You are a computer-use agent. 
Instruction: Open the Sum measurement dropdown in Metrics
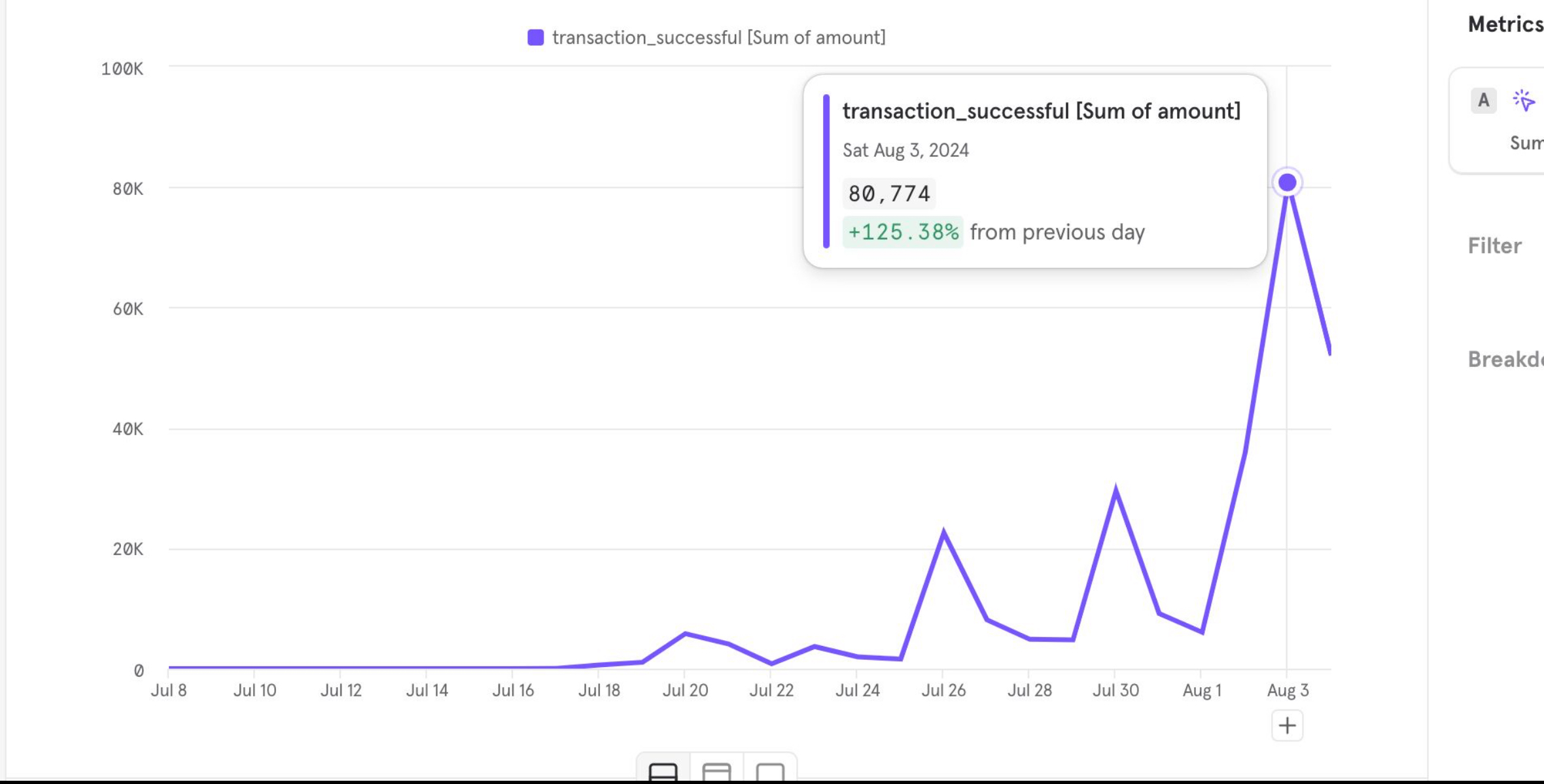(x=1527, y=143)
